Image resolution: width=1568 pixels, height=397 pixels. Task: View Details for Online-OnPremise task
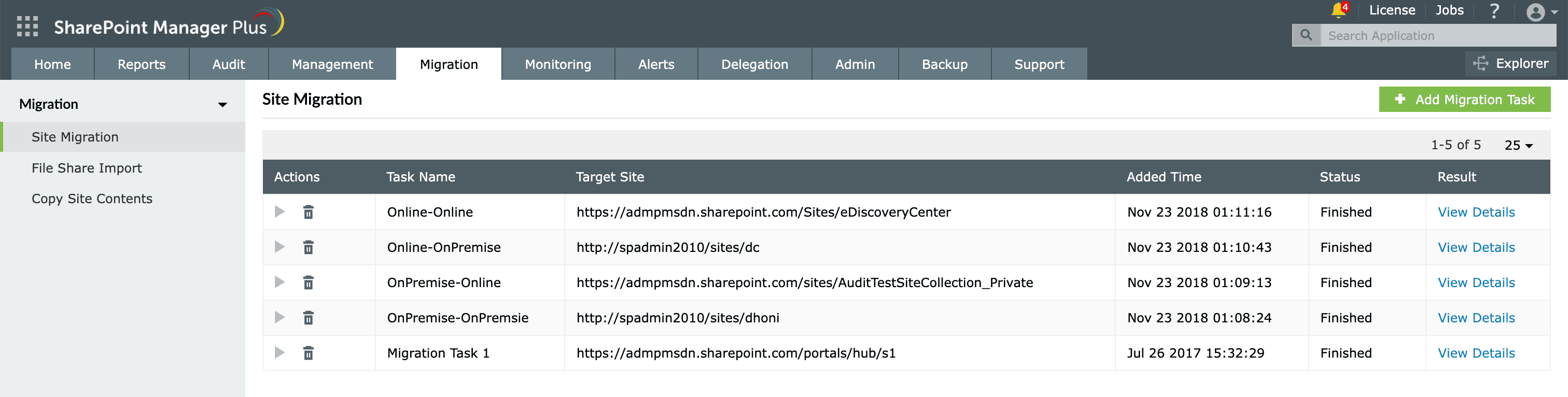click(1476, 247)
